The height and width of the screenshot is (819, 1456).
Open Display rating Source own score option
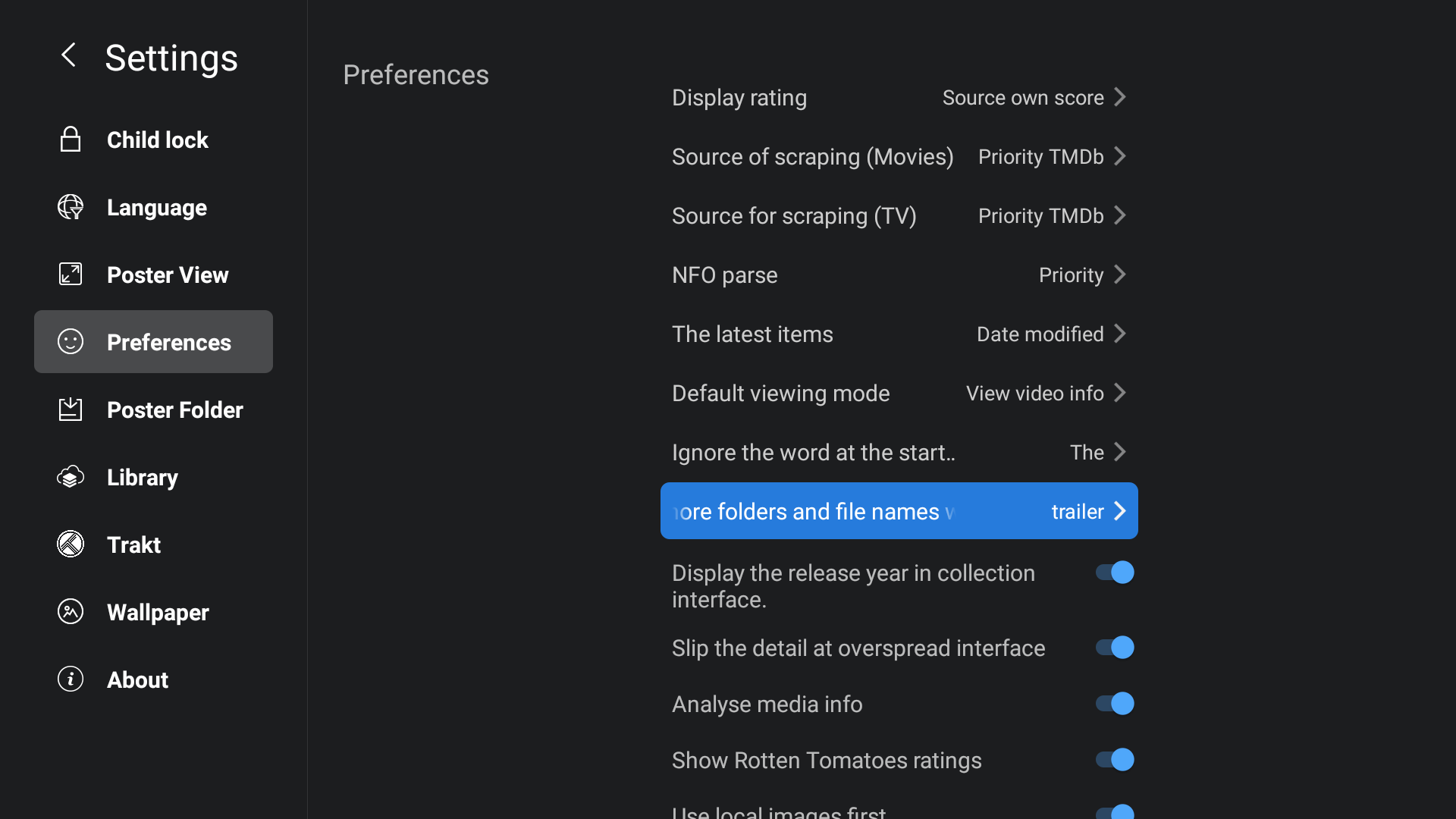tap(899, 97)
